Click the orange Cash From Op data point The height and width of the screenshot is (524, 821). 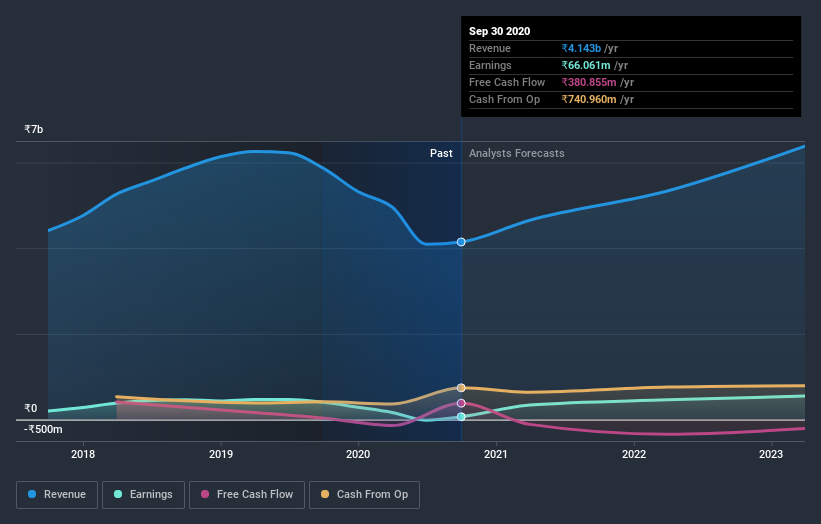pos(461,388)
